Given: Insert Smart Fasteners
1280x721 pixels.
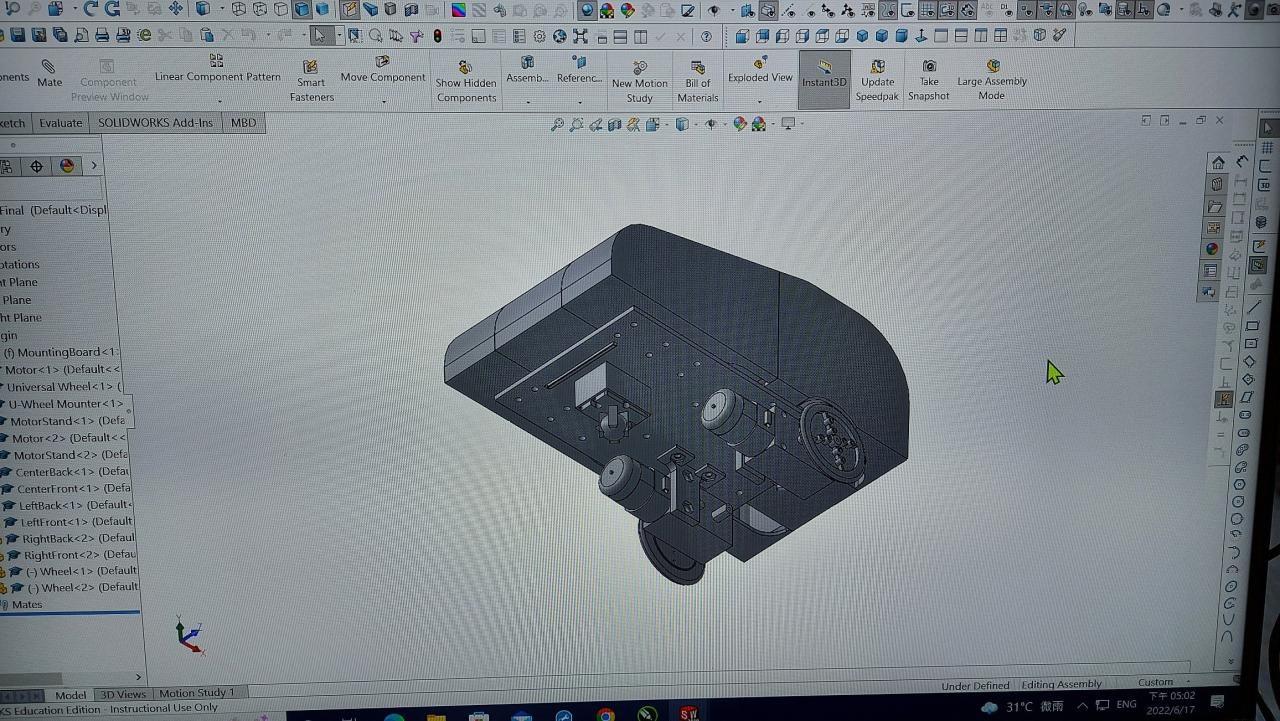Looking at the screenshot, I should pyautogui.click(x=311, y=81).
